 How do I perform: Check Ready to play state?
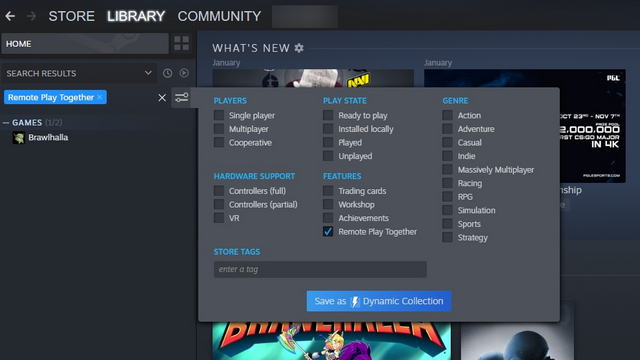click(328, 116)
